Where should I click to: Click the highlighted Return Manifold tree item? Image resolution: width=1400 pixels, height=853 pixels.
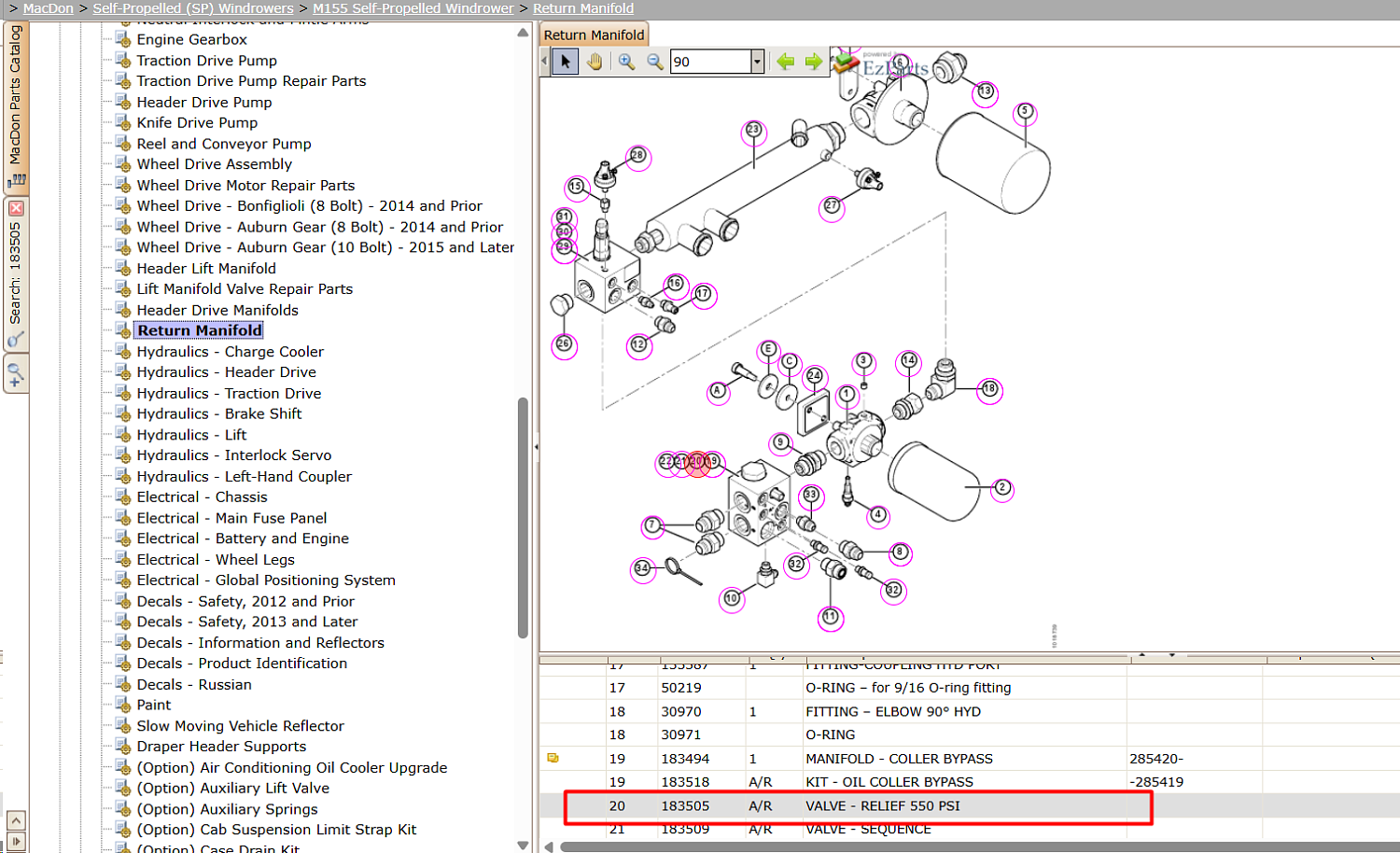[200, 330]
